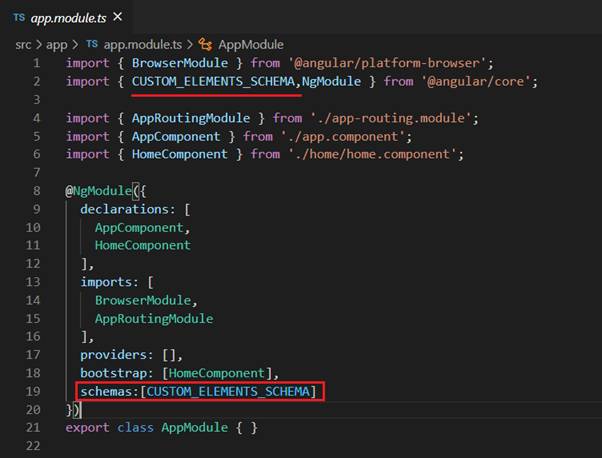This screenshot has height=458, width=602.
Task: Click the AppModule class name on line 21
Action: 195,428
